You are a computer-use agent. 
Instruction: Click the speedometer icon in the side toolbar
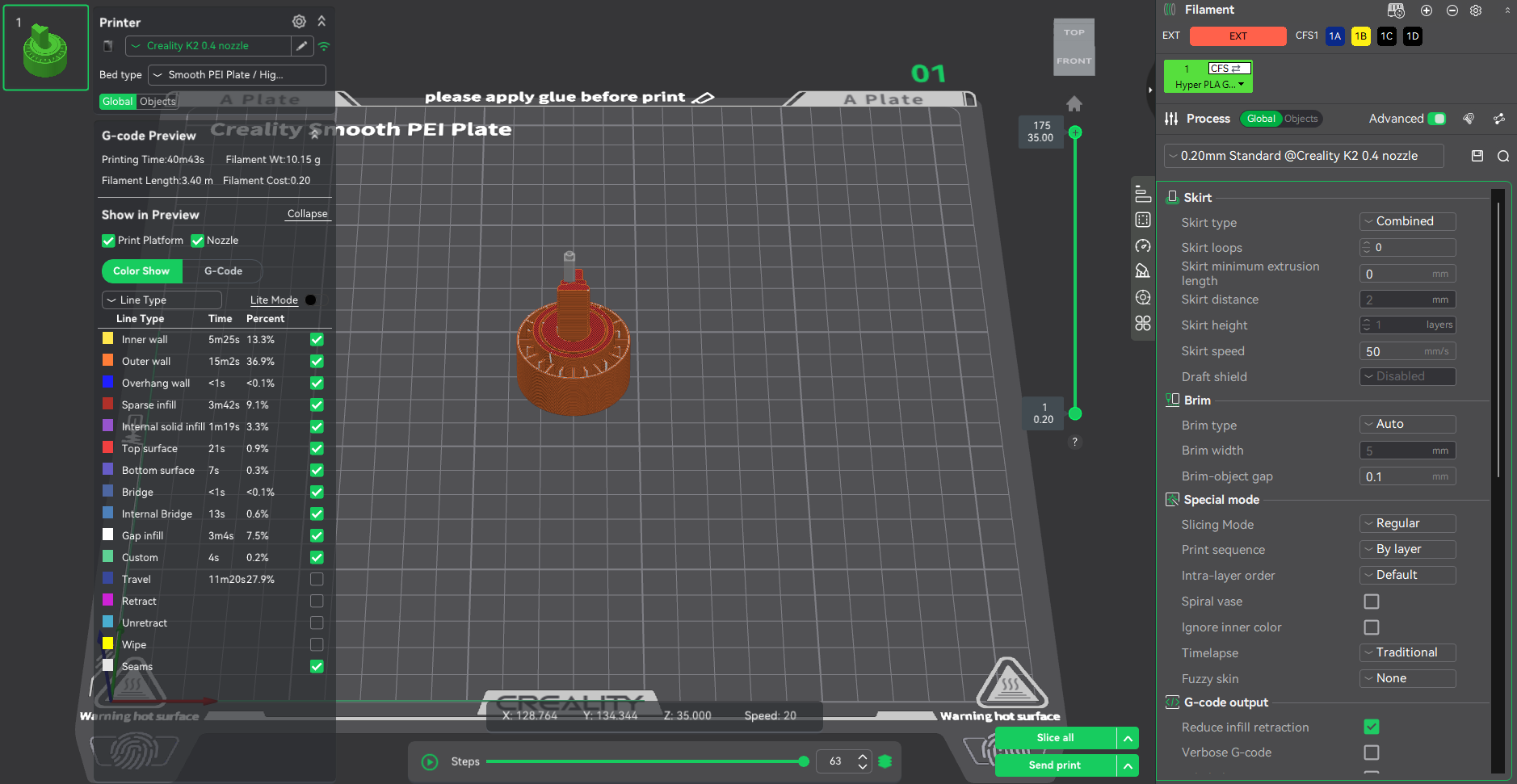pyautogui.click(x=1143, y=245)
